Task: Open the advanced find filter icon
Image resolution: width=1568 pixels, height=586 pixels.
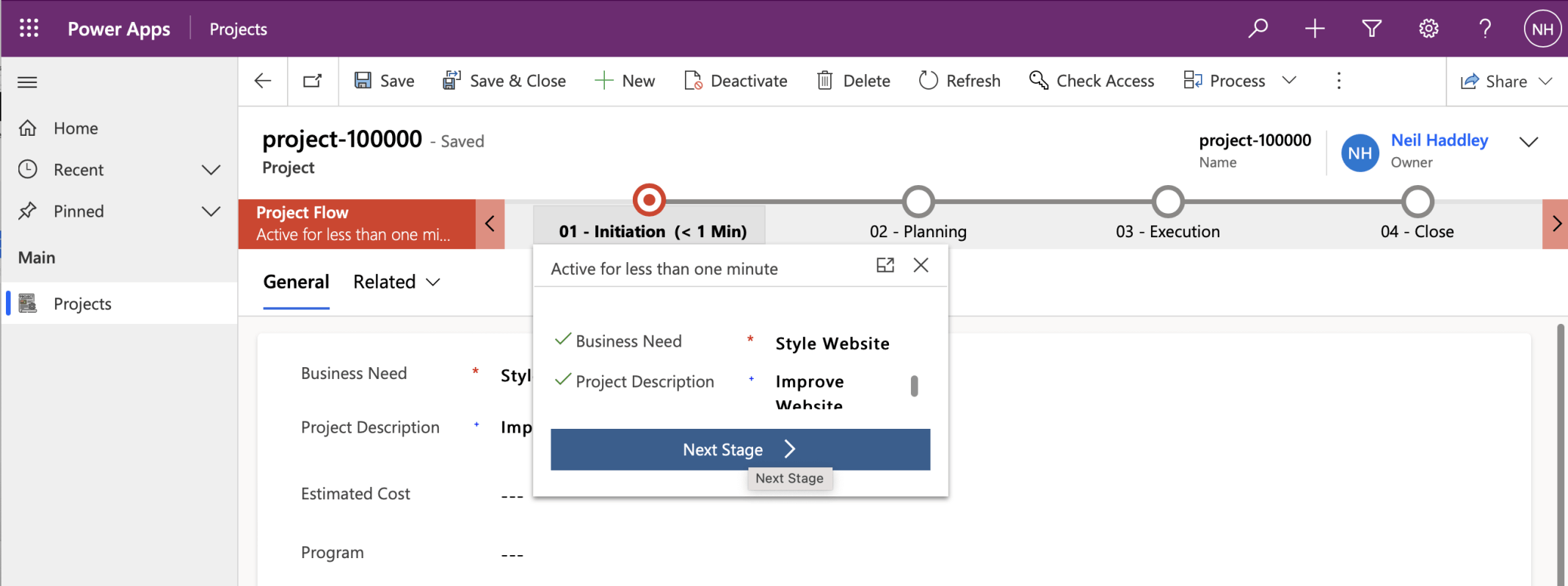Action: [x=1371, y=29]
